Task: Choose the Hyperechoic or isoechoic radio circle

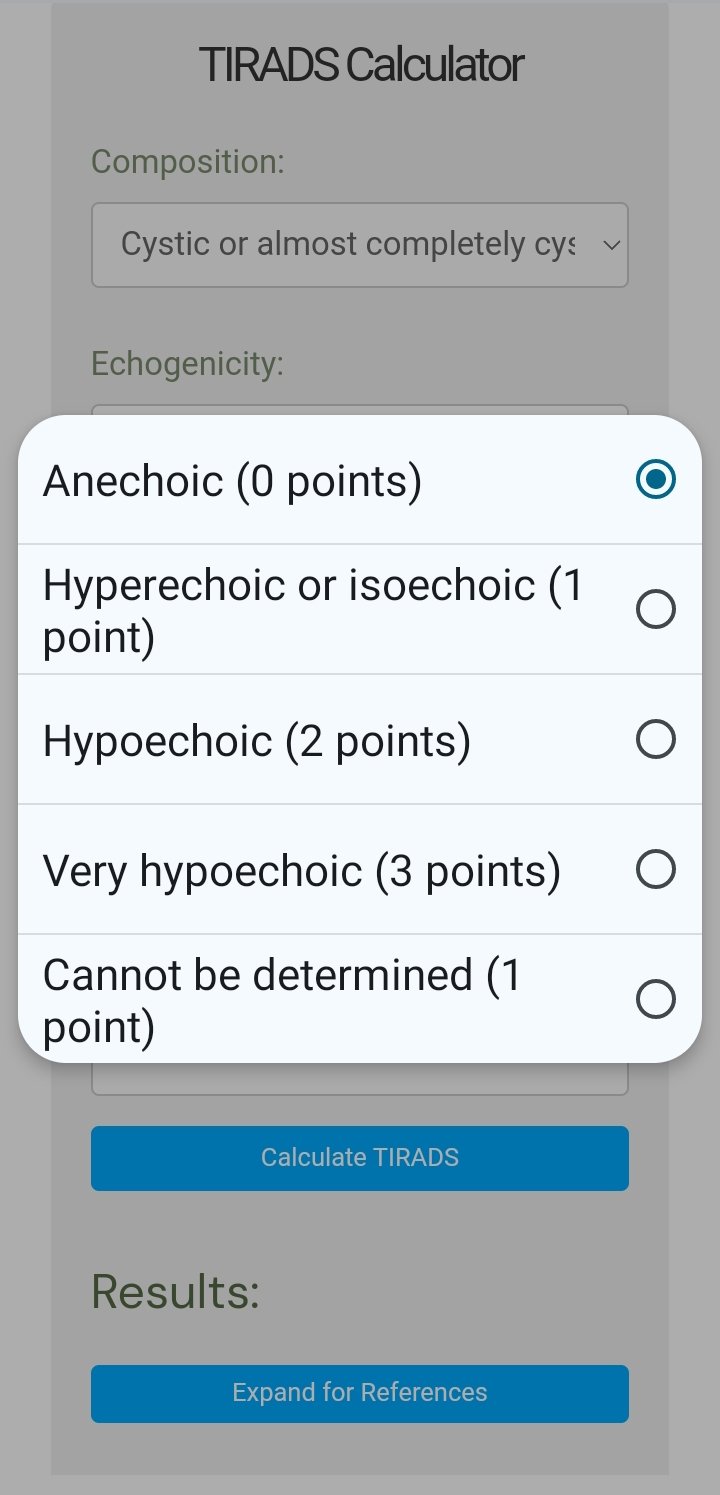Action: click(656, 609)
